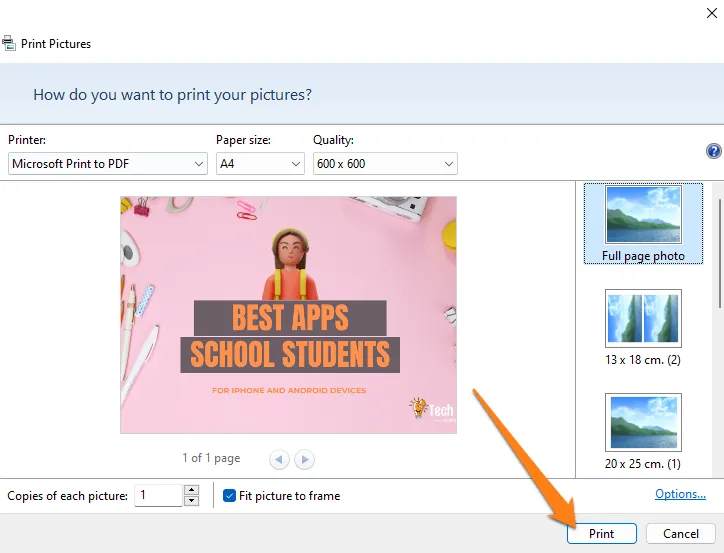Open the Quality dropdown
The height and width of the screenshot is (553, 724).
click(385, 164)
